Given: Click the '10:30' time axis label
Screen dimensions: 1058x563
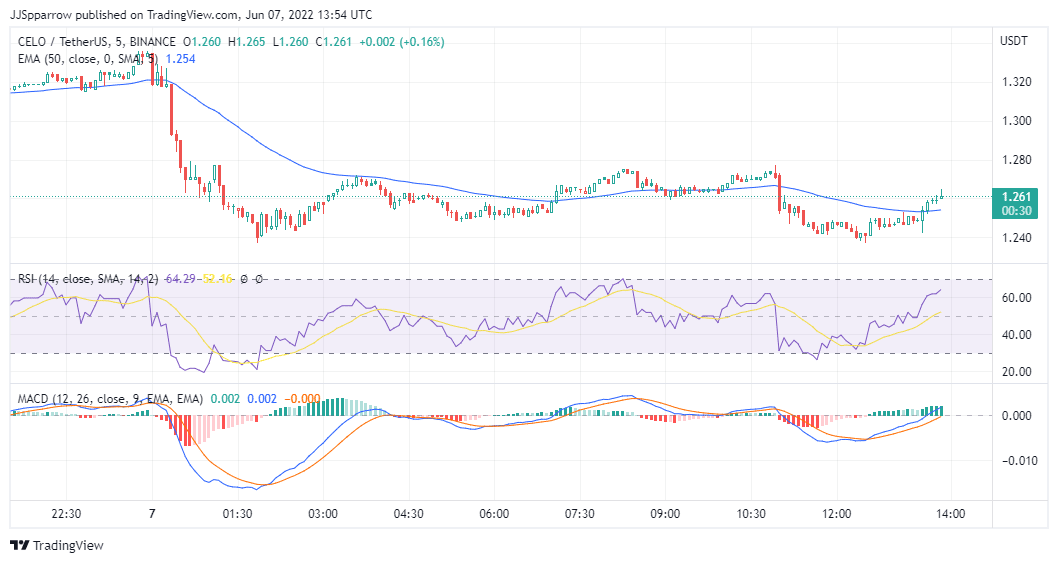Looking at the screenshot, I should coord(751,514).
